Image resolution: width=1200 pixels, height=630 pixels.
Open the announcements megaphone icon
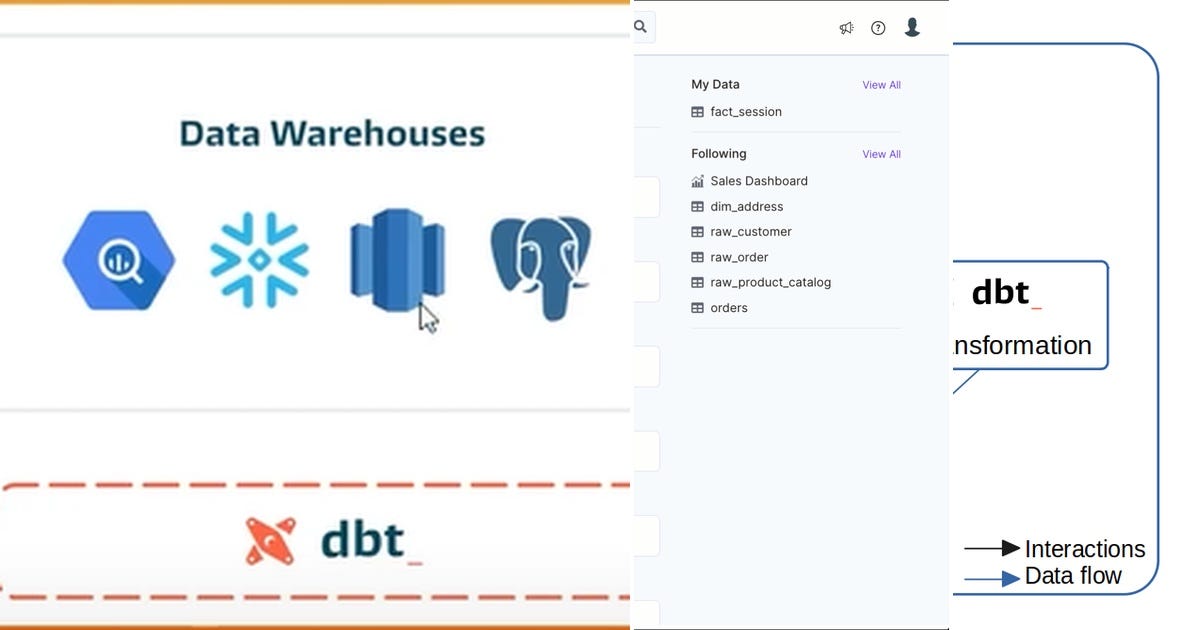[846, 27]
